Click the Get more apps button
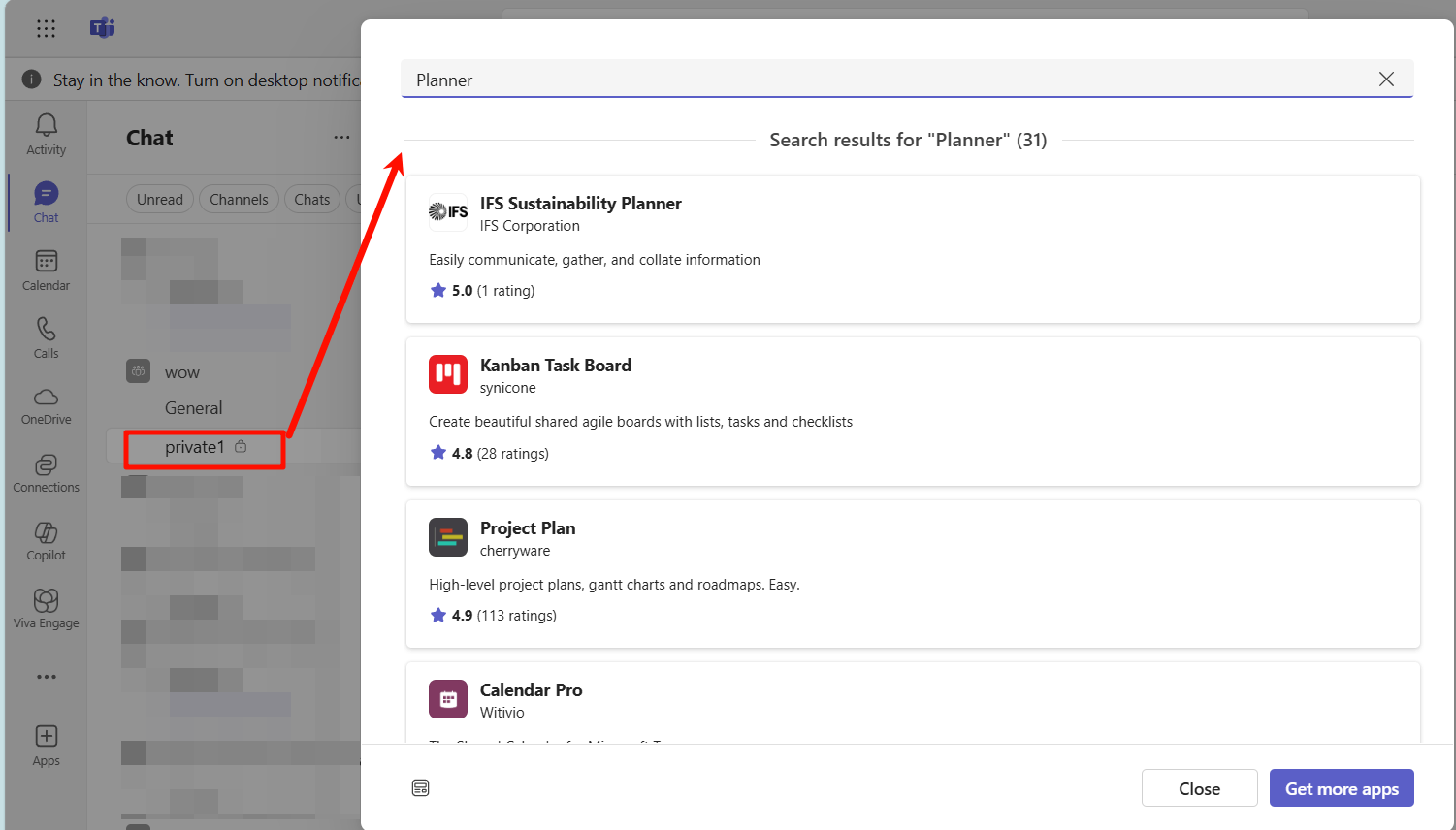 pyautogui.click(x=1342, y=787)
